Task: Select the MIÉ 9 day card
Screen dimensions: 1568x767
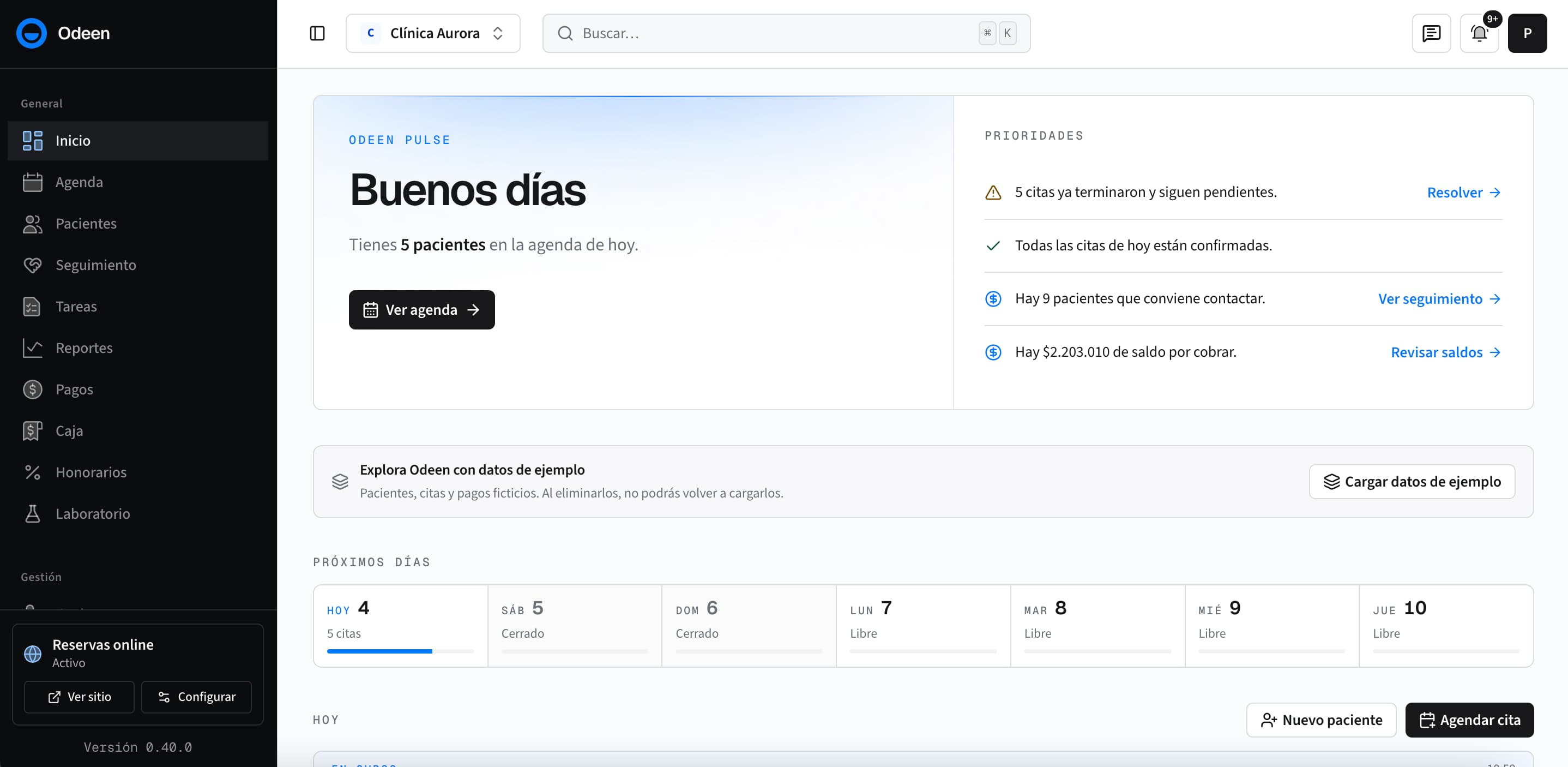Action: tap(1271, 626)
